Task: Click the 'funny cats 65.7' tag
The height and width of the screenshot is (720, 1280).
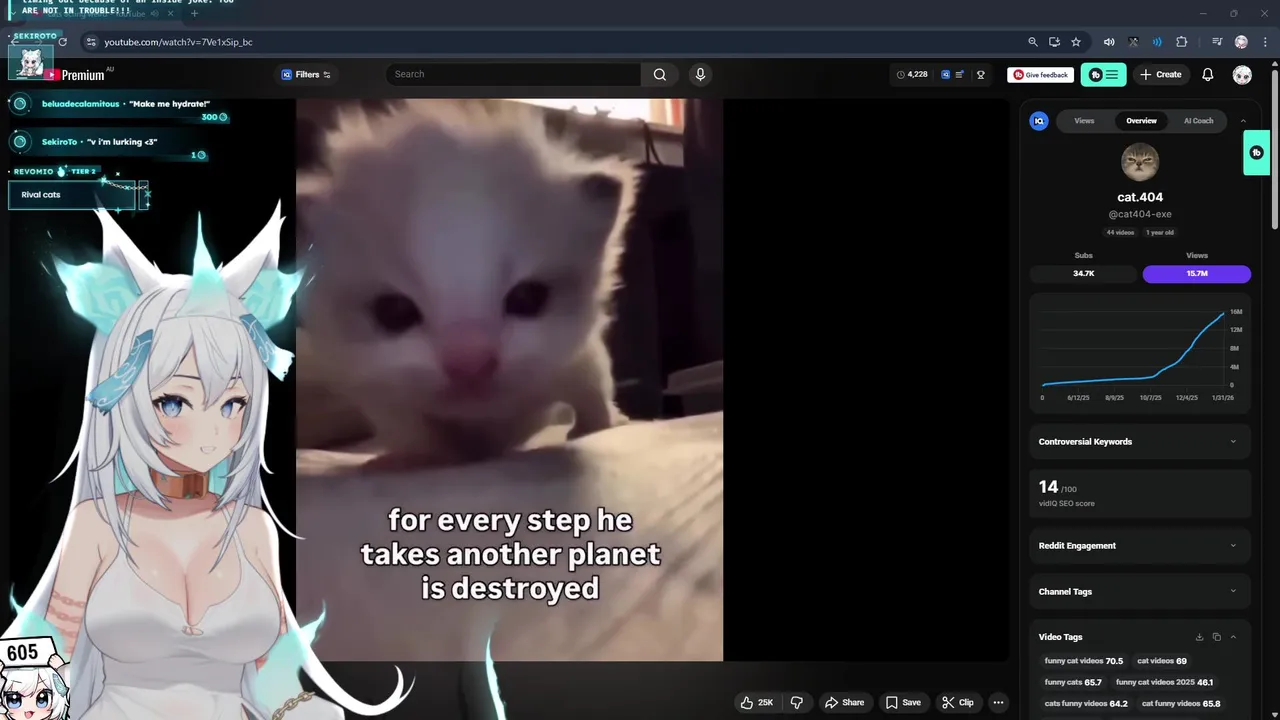Action: coord(1073,682)
